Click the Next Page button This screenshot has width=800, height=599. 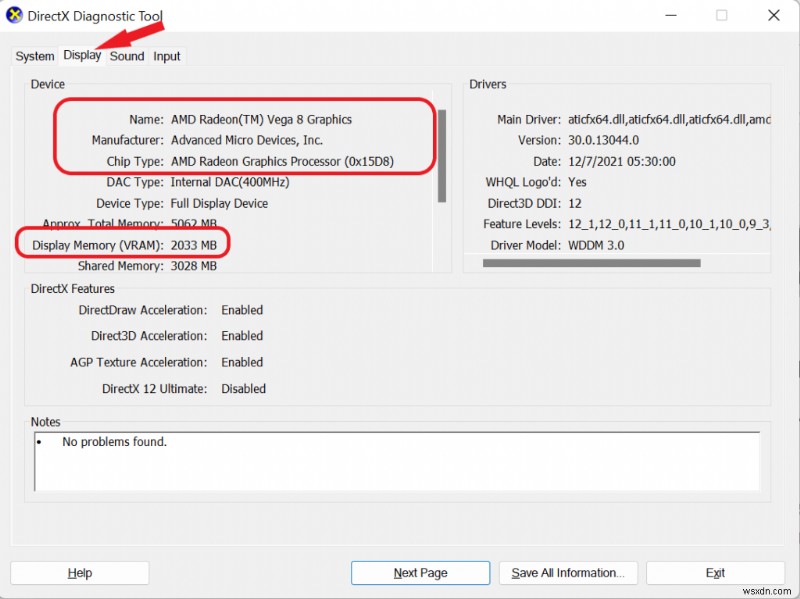coord(420,573)
